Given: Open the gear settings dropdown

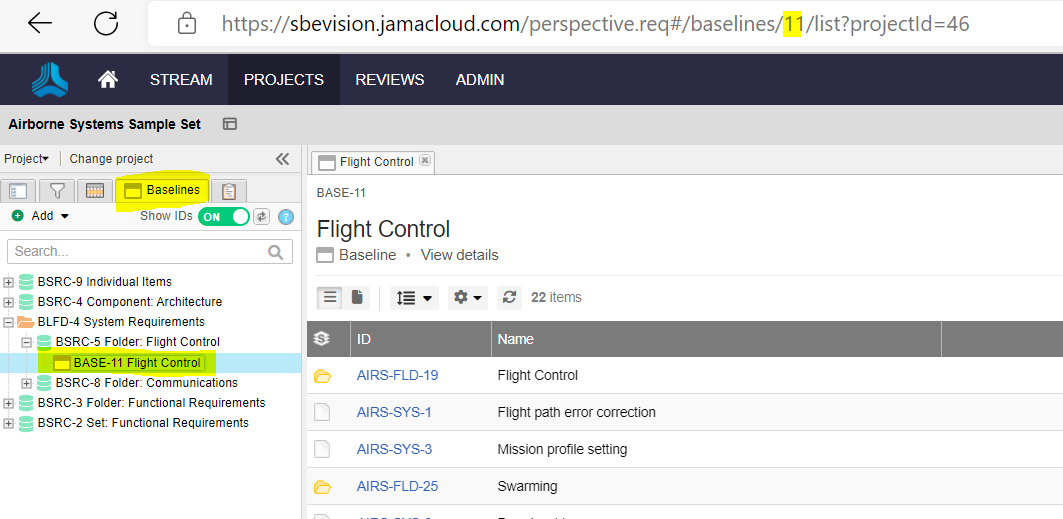Looking at the screenshot, I should [467, 297].
